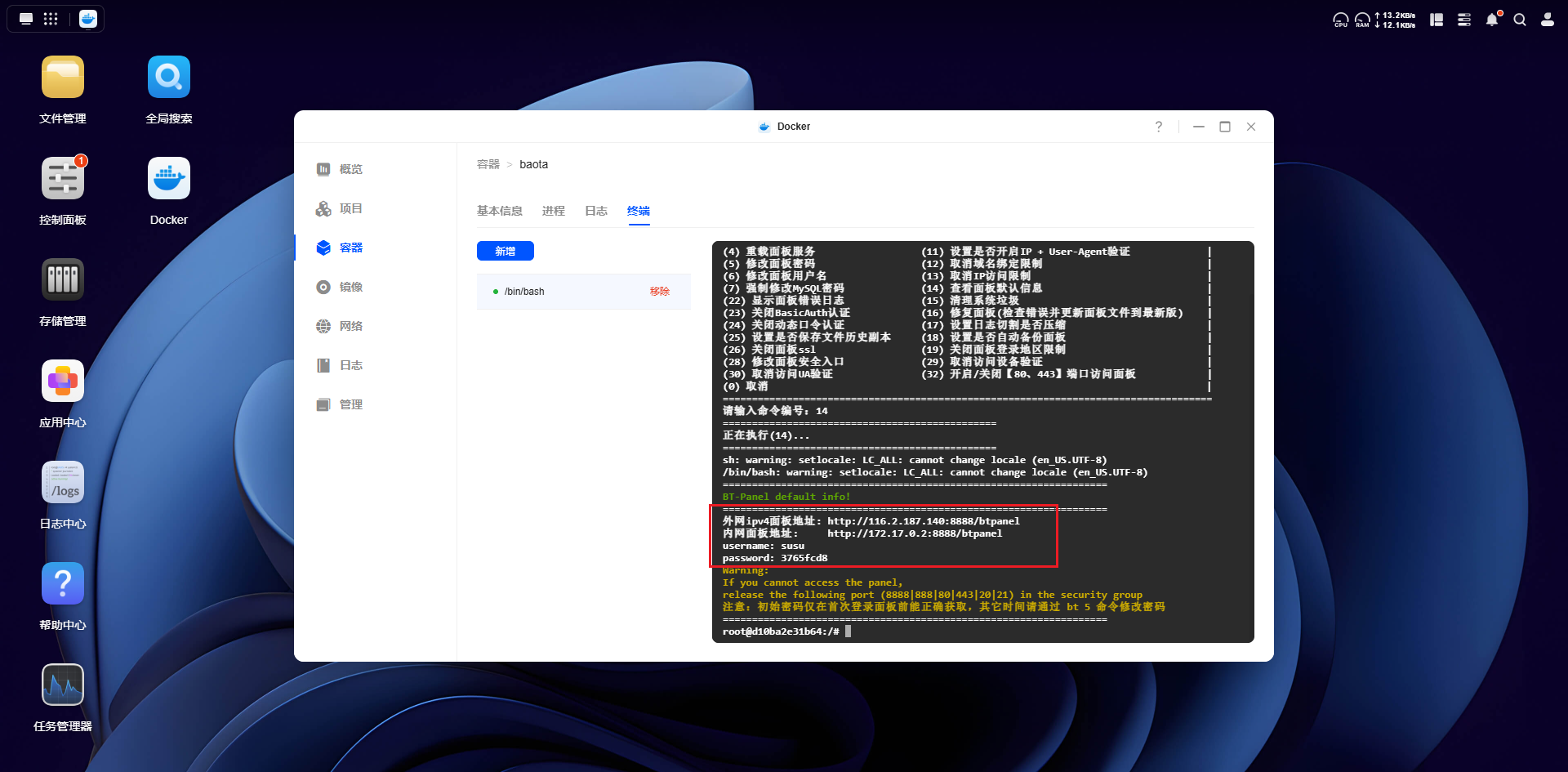Click the Docker help question mark

pyautogui.click(x=1158, y=127)
